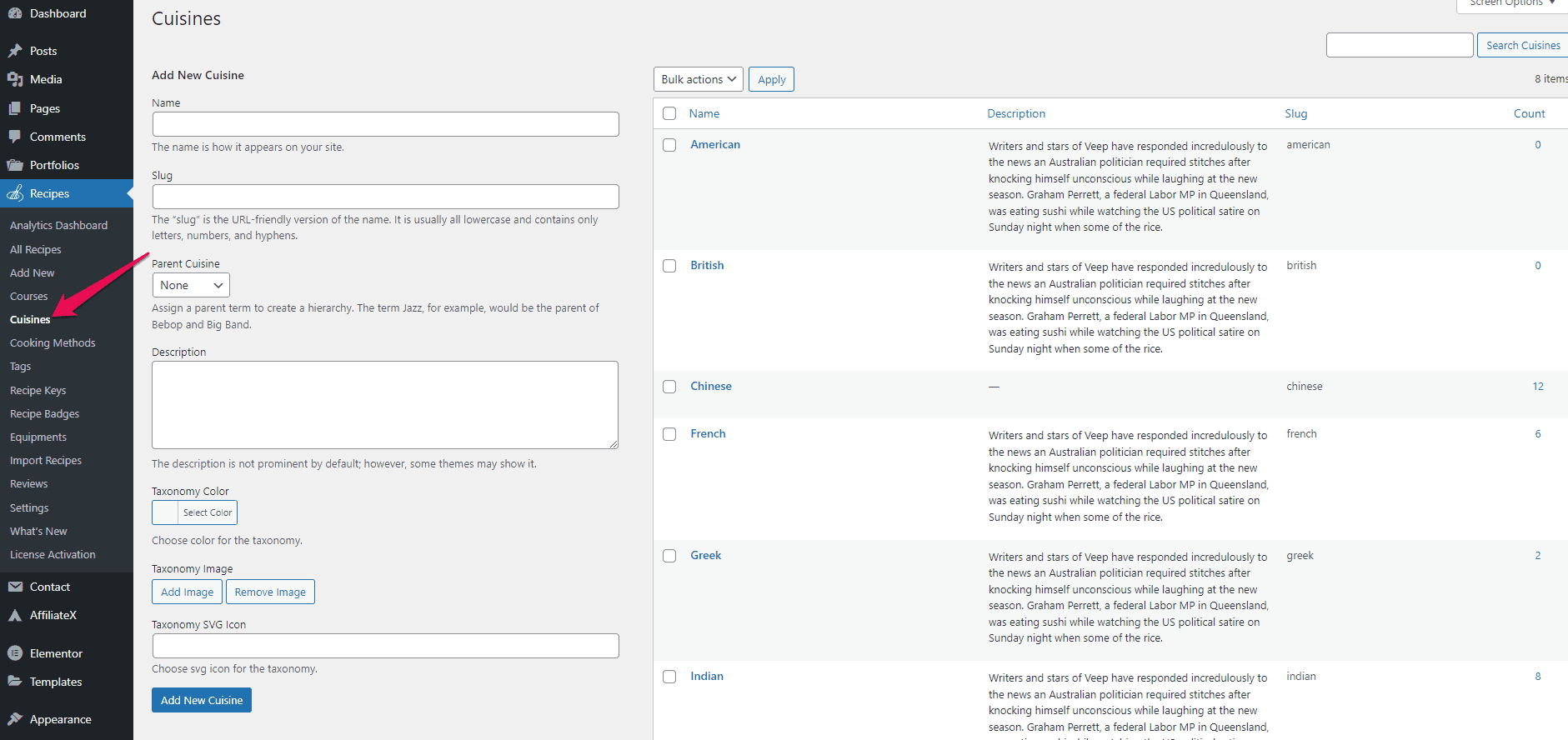Check the French cuisine checkbox

click(x=669, y=434)
